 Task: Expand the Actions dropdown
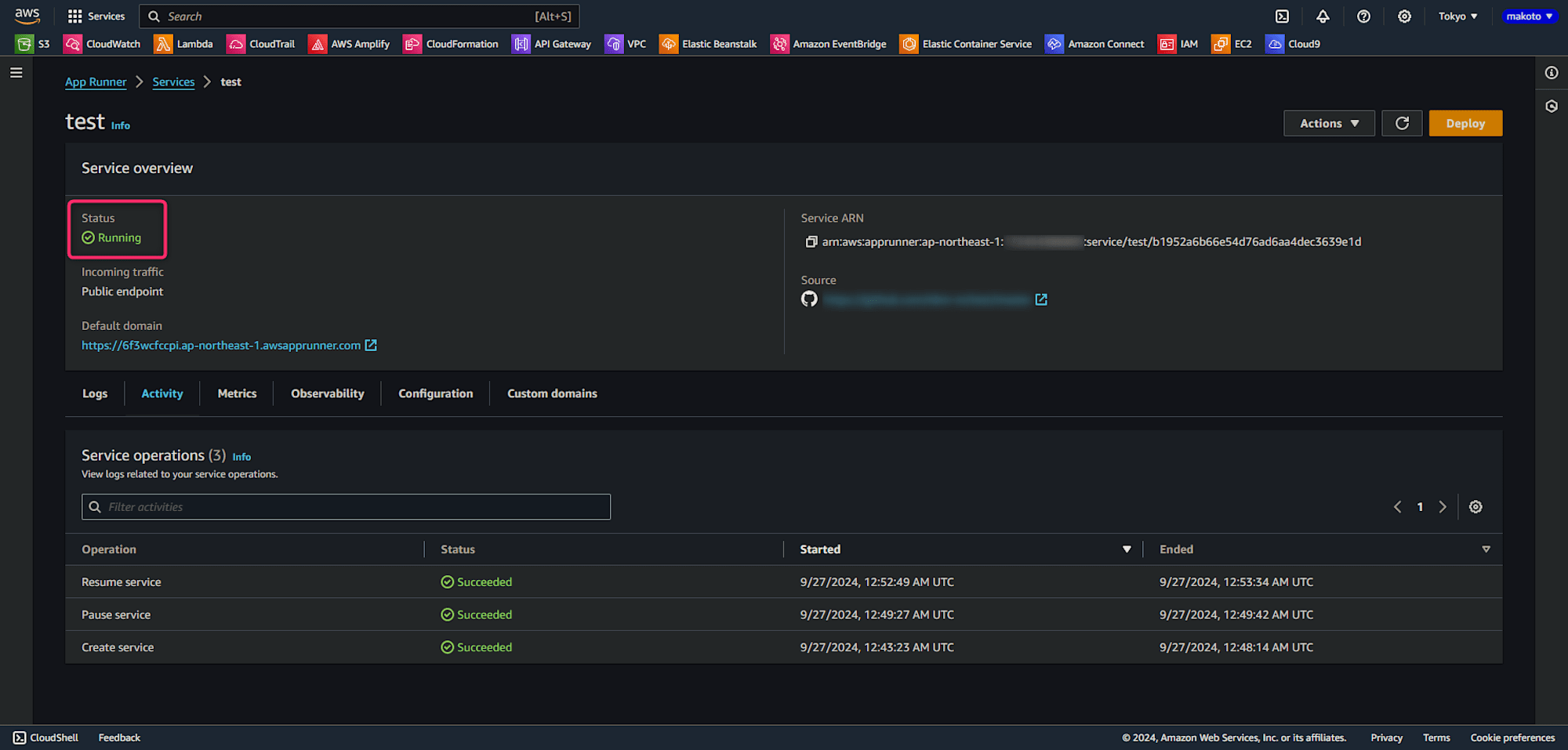1329,123
